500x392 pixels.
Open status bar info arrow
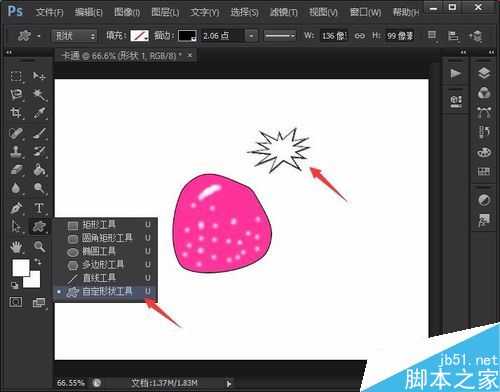[229, 384]
